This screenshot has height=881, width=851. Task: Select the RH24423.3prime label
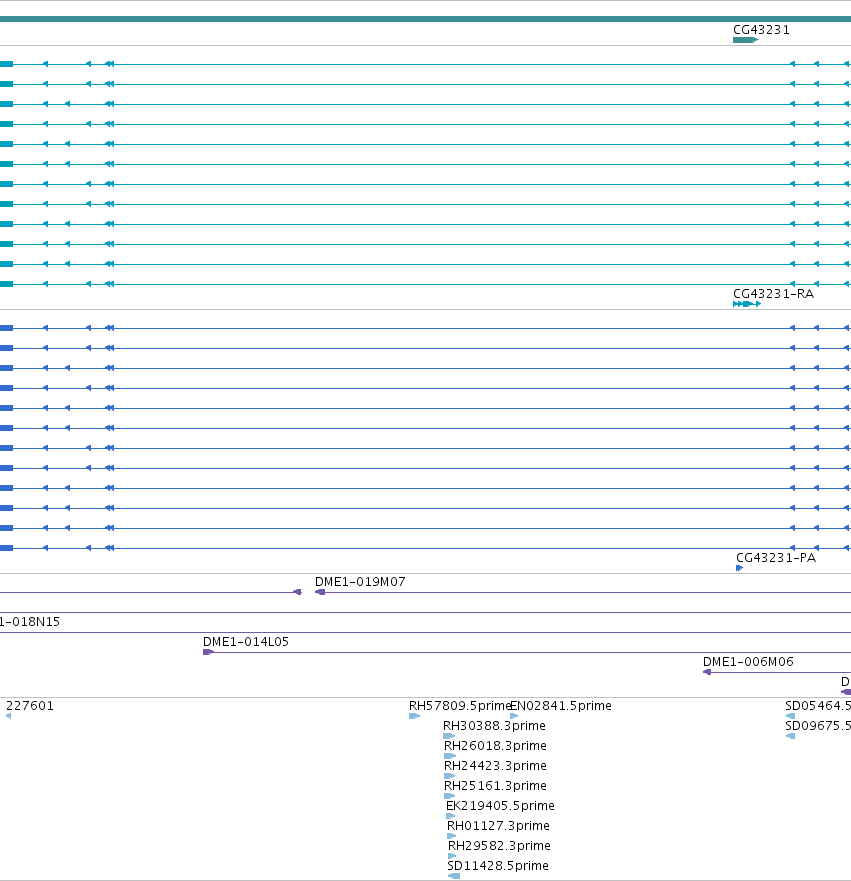click(495, 766)
